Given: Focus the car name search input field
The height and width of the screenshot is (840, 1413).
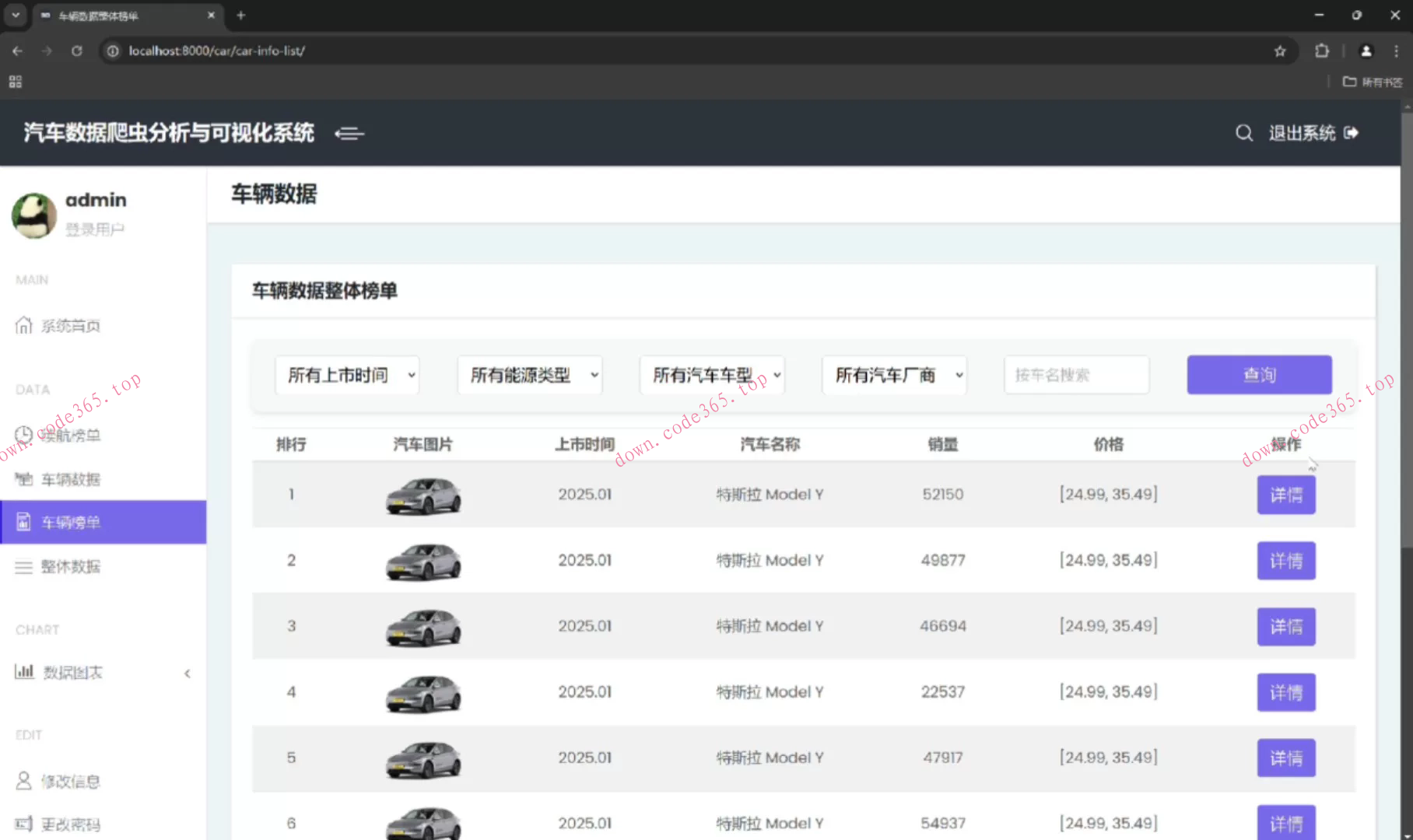Looking at the screenshot, I should tap(1076, 376).
